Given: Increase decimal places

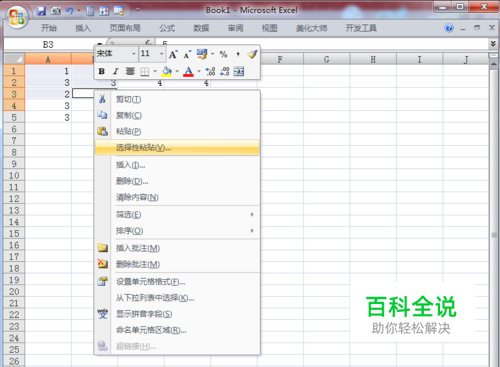Looking at the screenshot, I should tap(210, 71).
